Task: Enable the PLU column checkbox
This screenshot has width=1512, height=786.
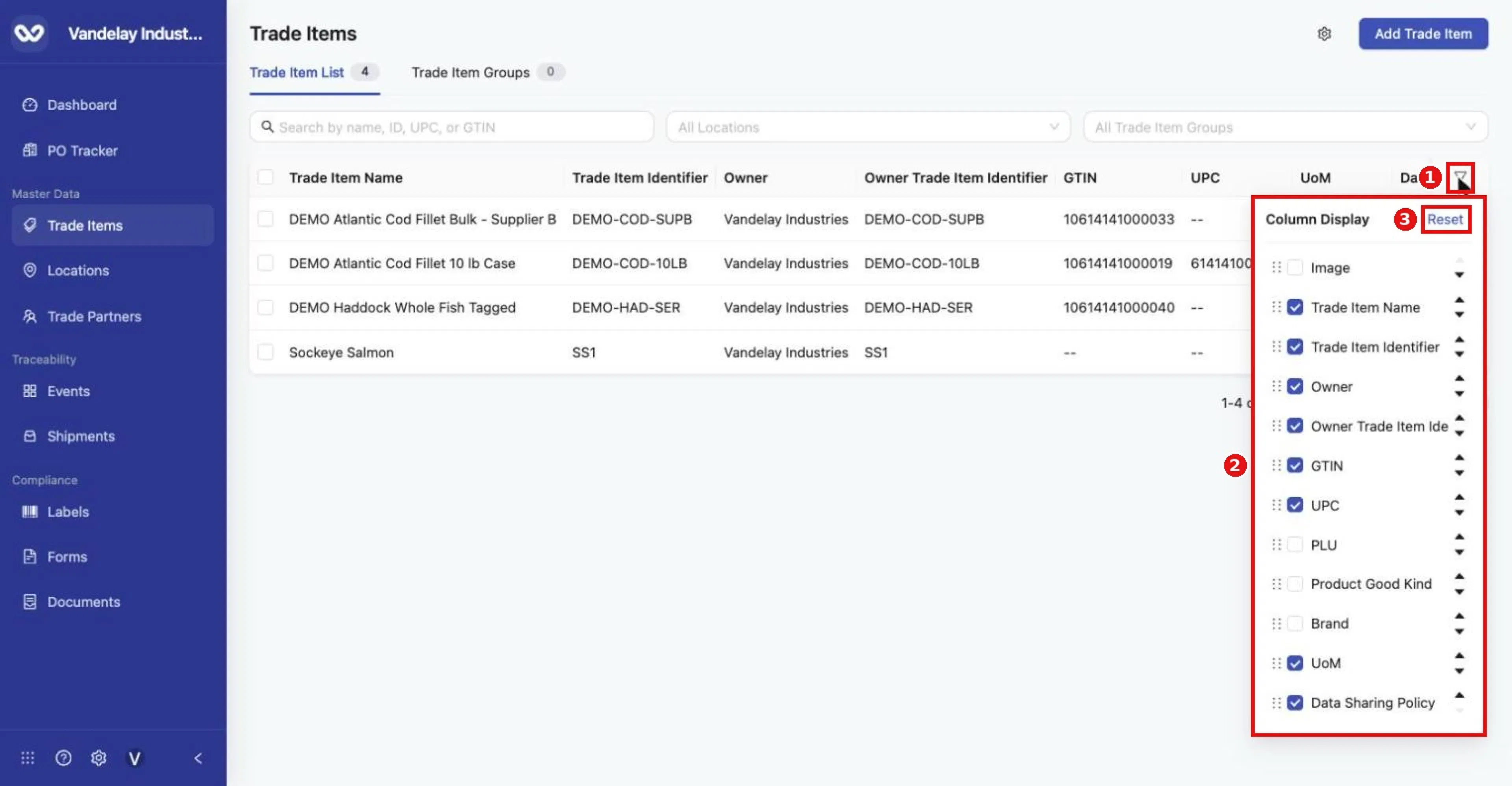Action: tap(1294, 544)
